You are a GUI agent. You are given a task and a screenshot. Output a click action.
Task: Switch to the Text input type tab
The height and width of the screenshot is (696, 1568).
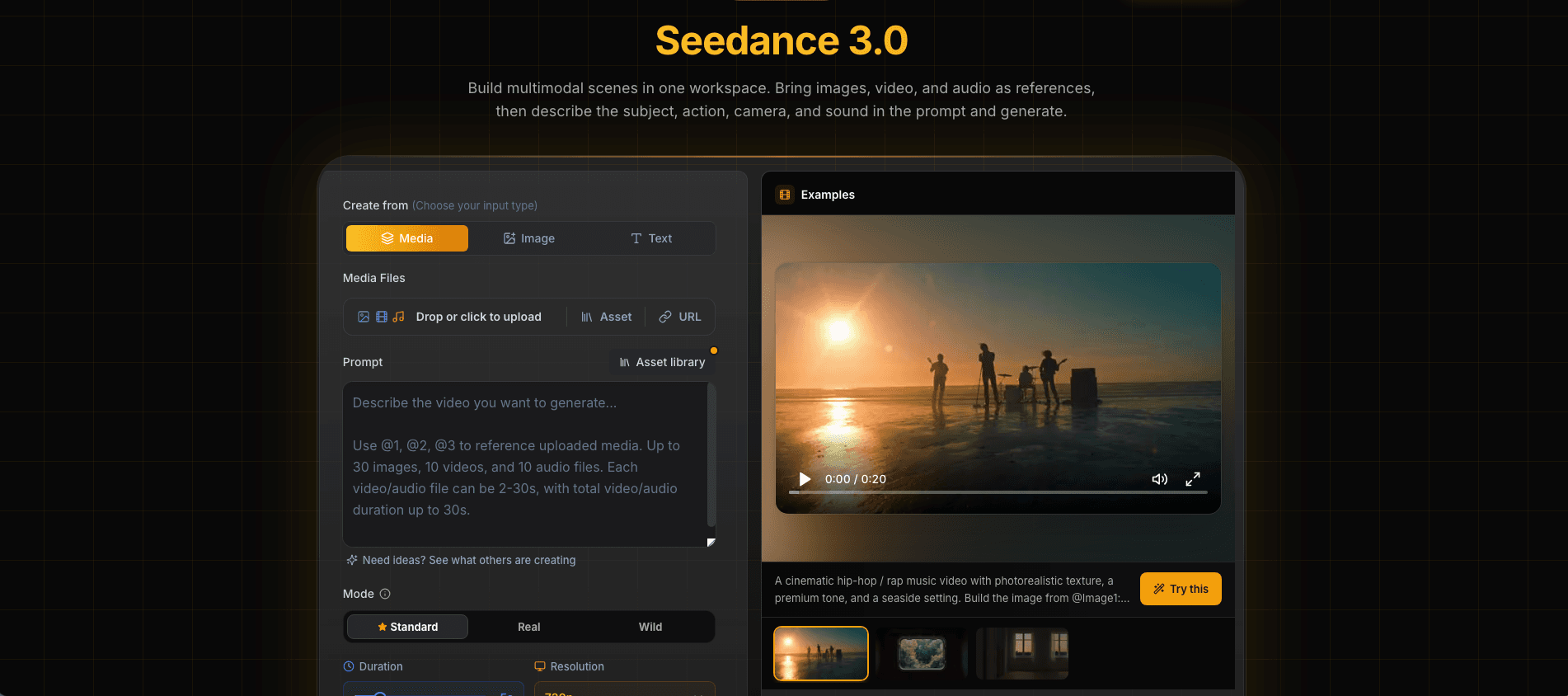click(651, 238)
